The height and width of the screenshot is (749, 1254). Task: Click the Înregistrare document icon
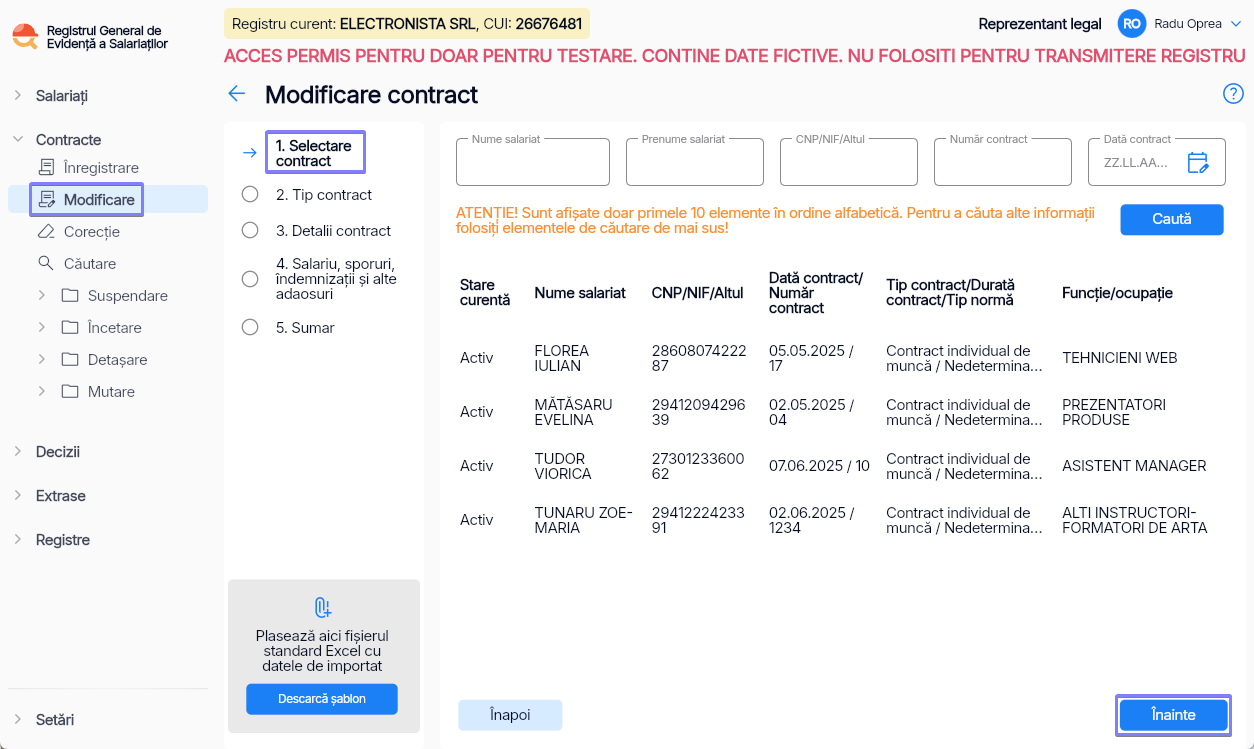click(46, 168)
